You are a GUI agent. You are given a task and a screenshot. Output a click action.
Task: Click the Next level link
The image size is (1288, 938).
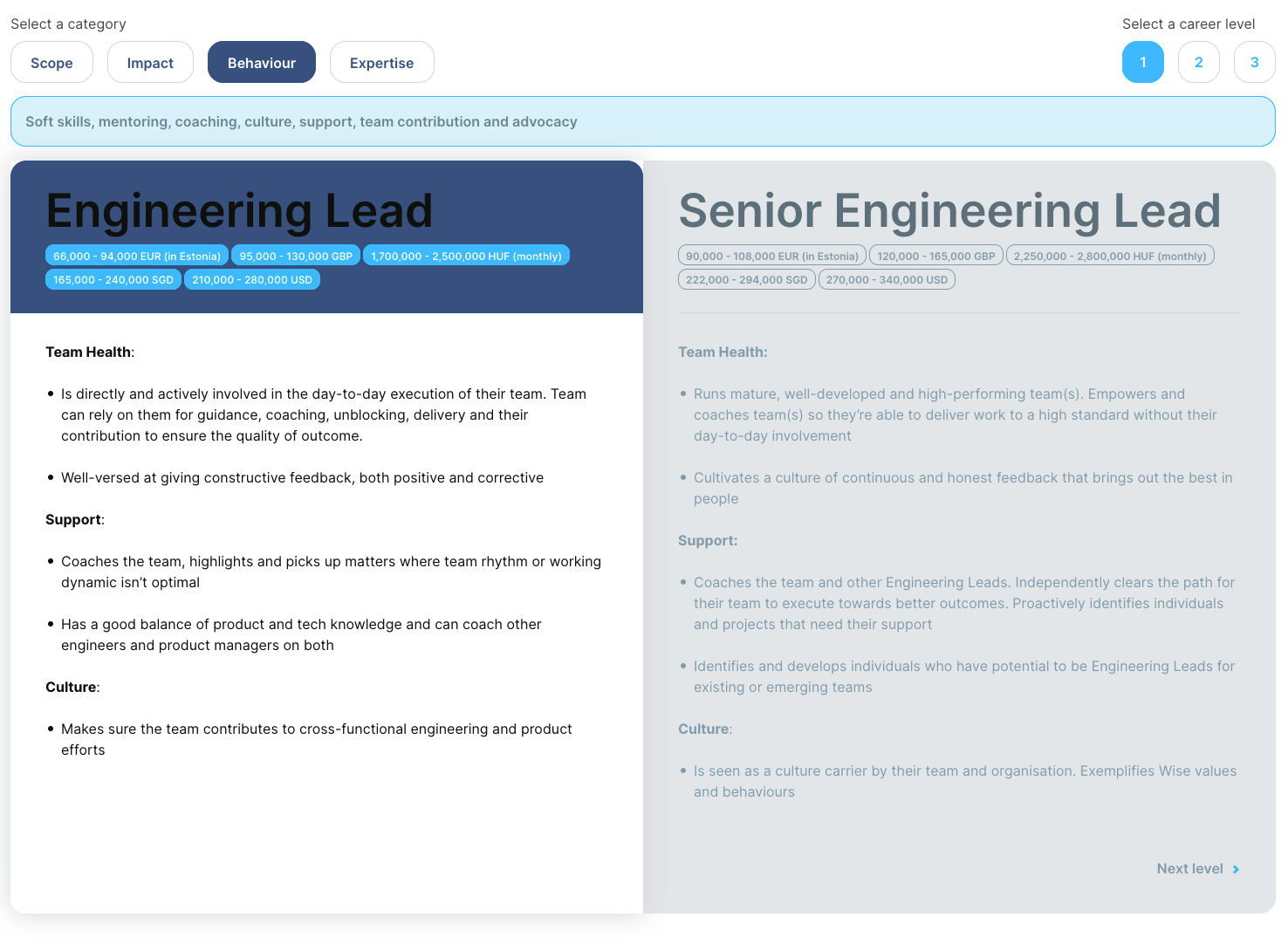1189,868
